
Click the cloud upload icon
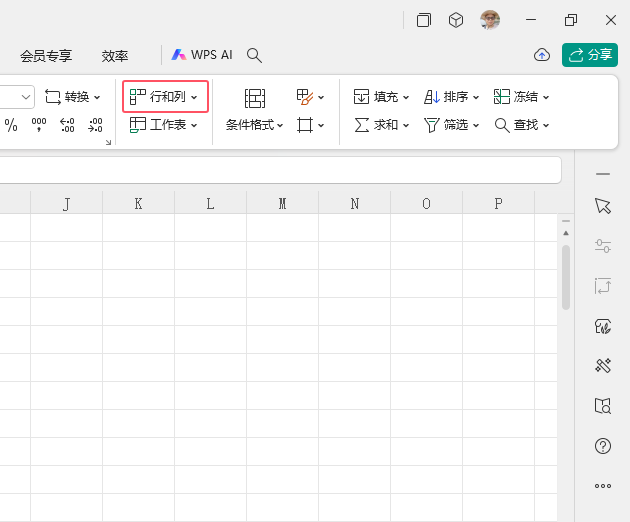coord(542,55)
